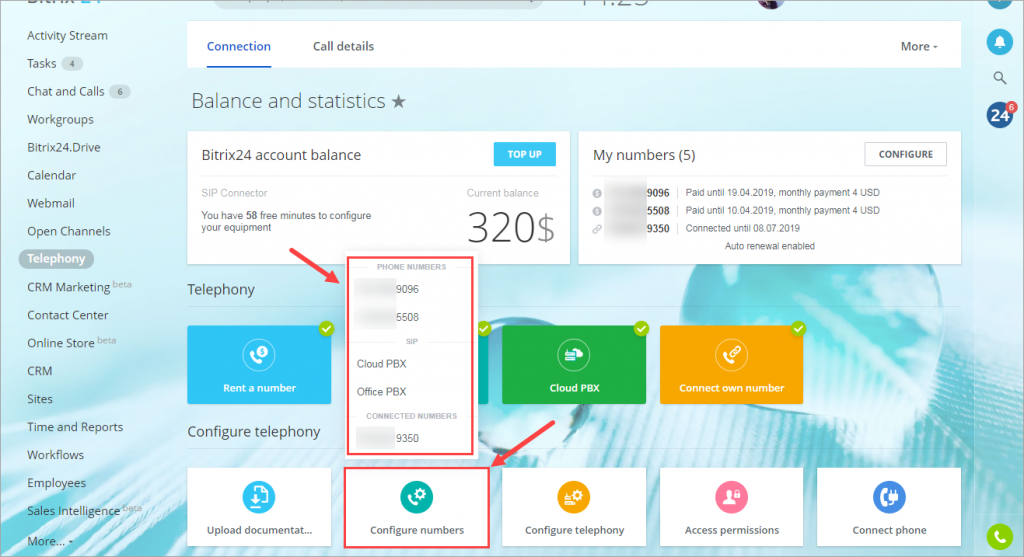Go to Workgroups in the sidebar
The height and width of the screenshot is (557, 1024).
coord(60,119)
